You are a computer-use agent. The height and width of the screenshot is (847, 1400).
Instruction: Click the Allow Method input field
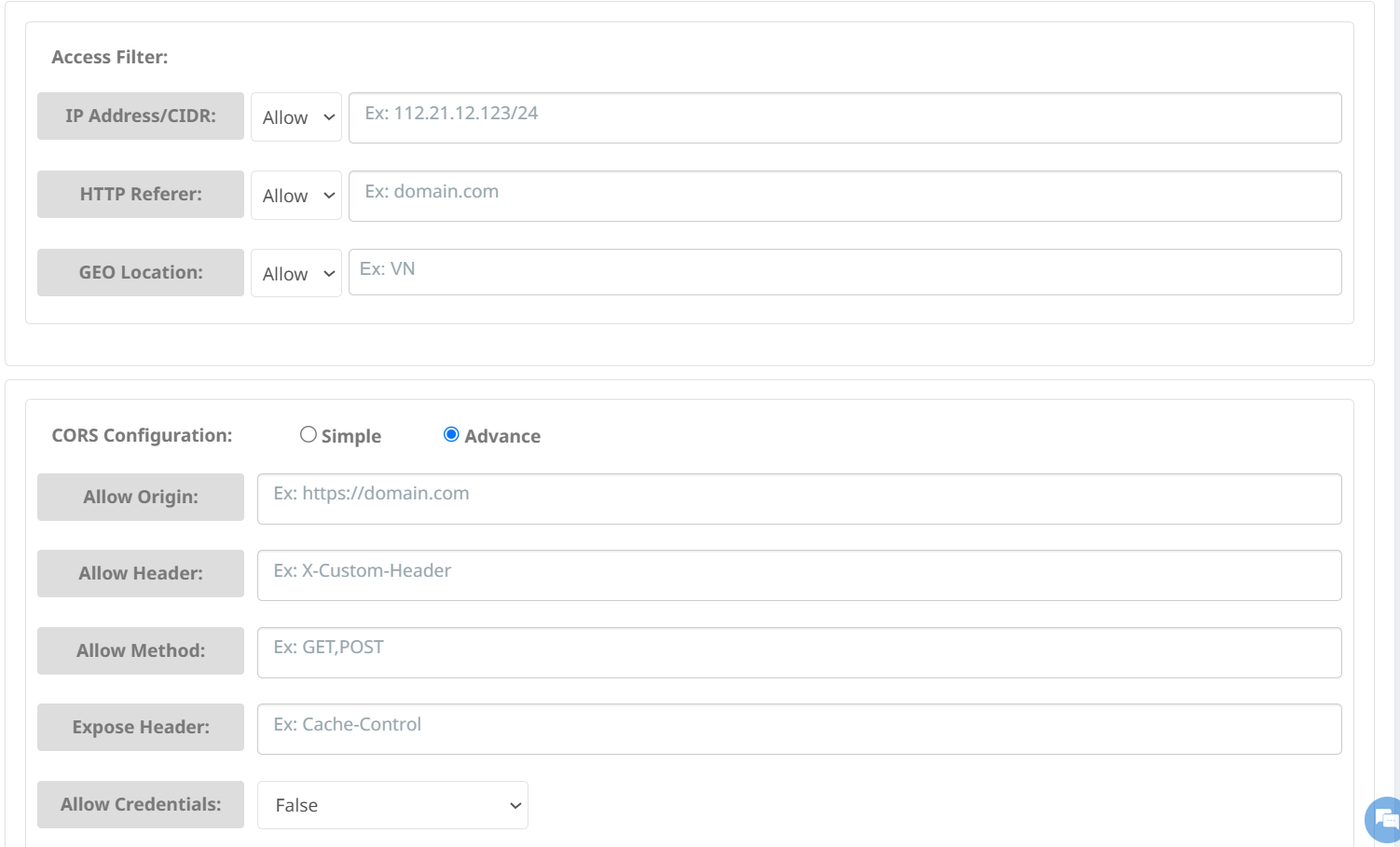799,652
